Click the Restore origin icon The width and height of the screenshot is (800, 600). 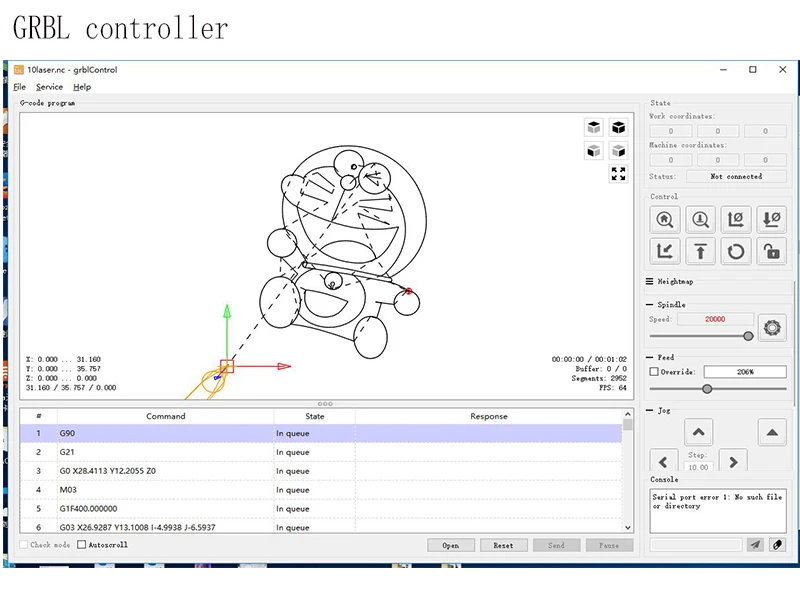(x=664, y=251)
